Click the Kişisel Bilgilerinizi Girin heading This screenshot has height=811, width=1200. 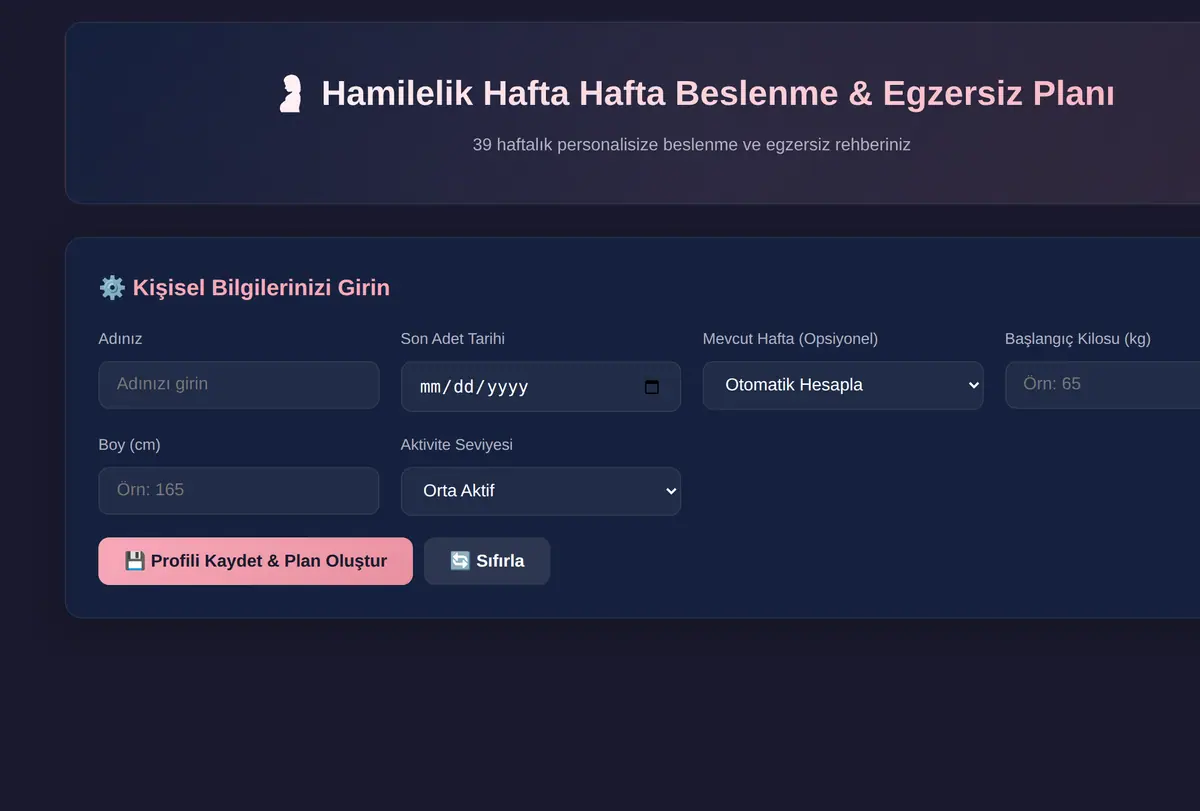point(261,288)
